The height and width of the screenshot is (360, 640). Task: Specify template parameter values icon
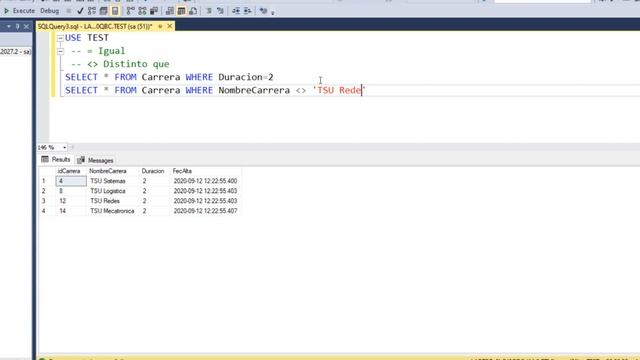[x=263, y=11]
